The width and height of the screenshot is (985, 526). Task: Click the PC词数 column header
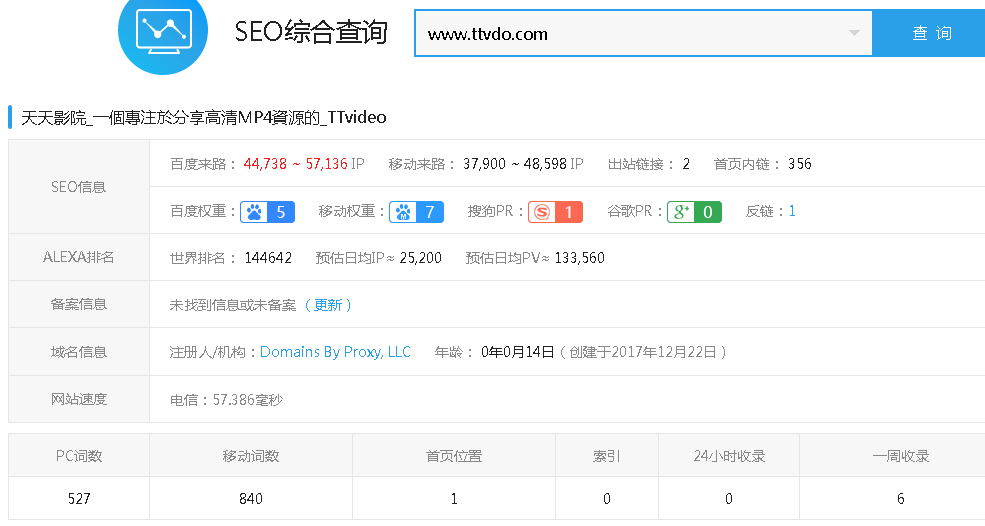coord(79,456)
